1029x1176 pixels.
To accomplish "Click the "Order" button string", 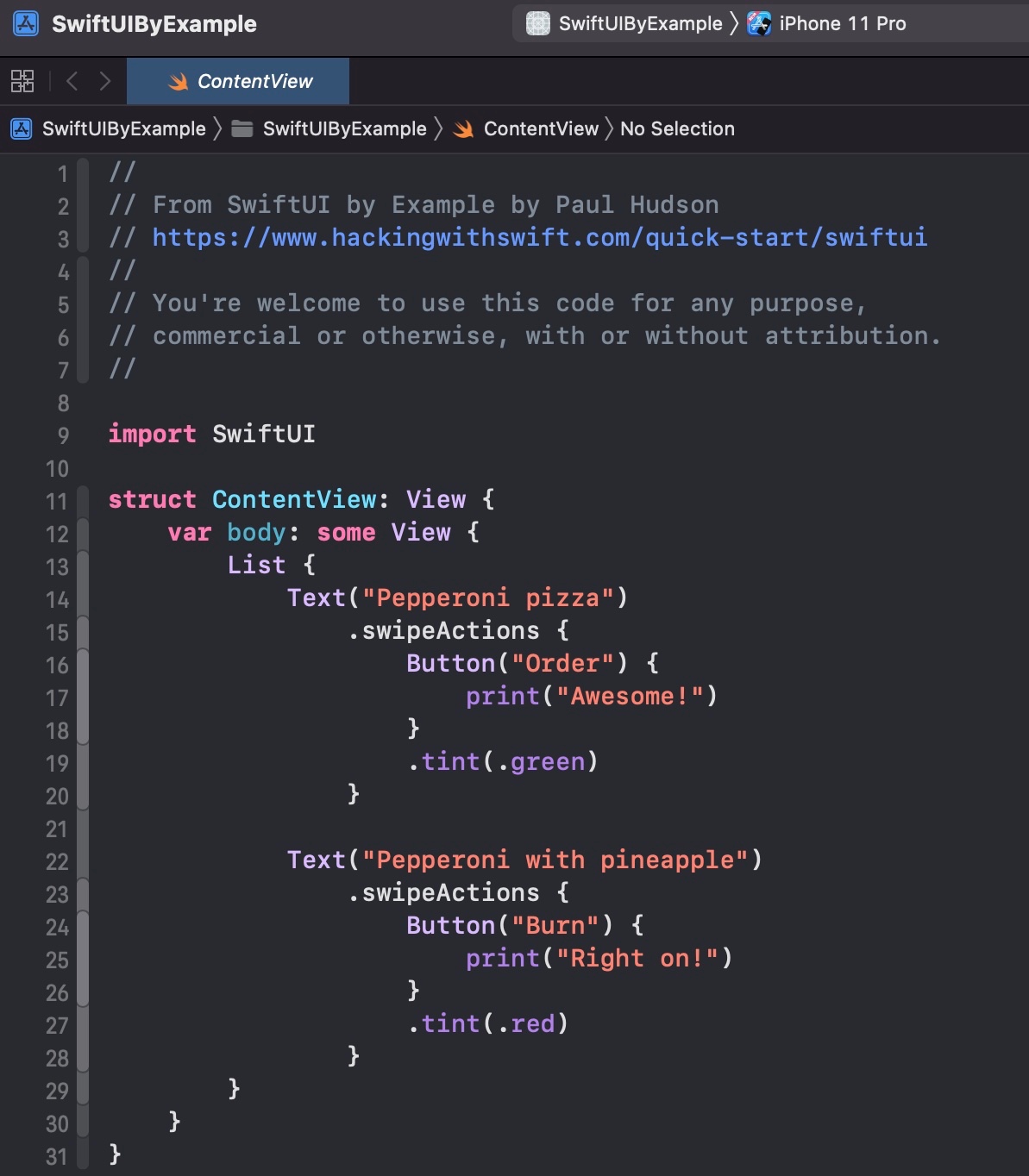I will [563, 663].
